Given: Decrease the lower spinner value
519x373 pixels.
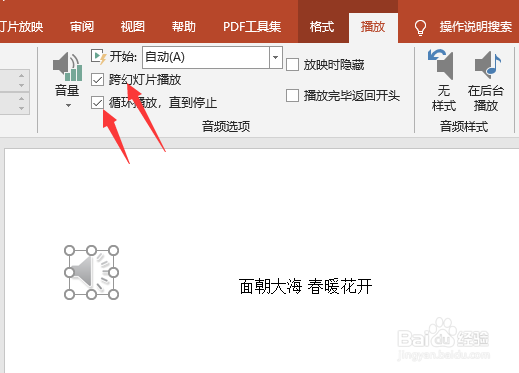Looking at the screenshot, I should coord(22,109).
